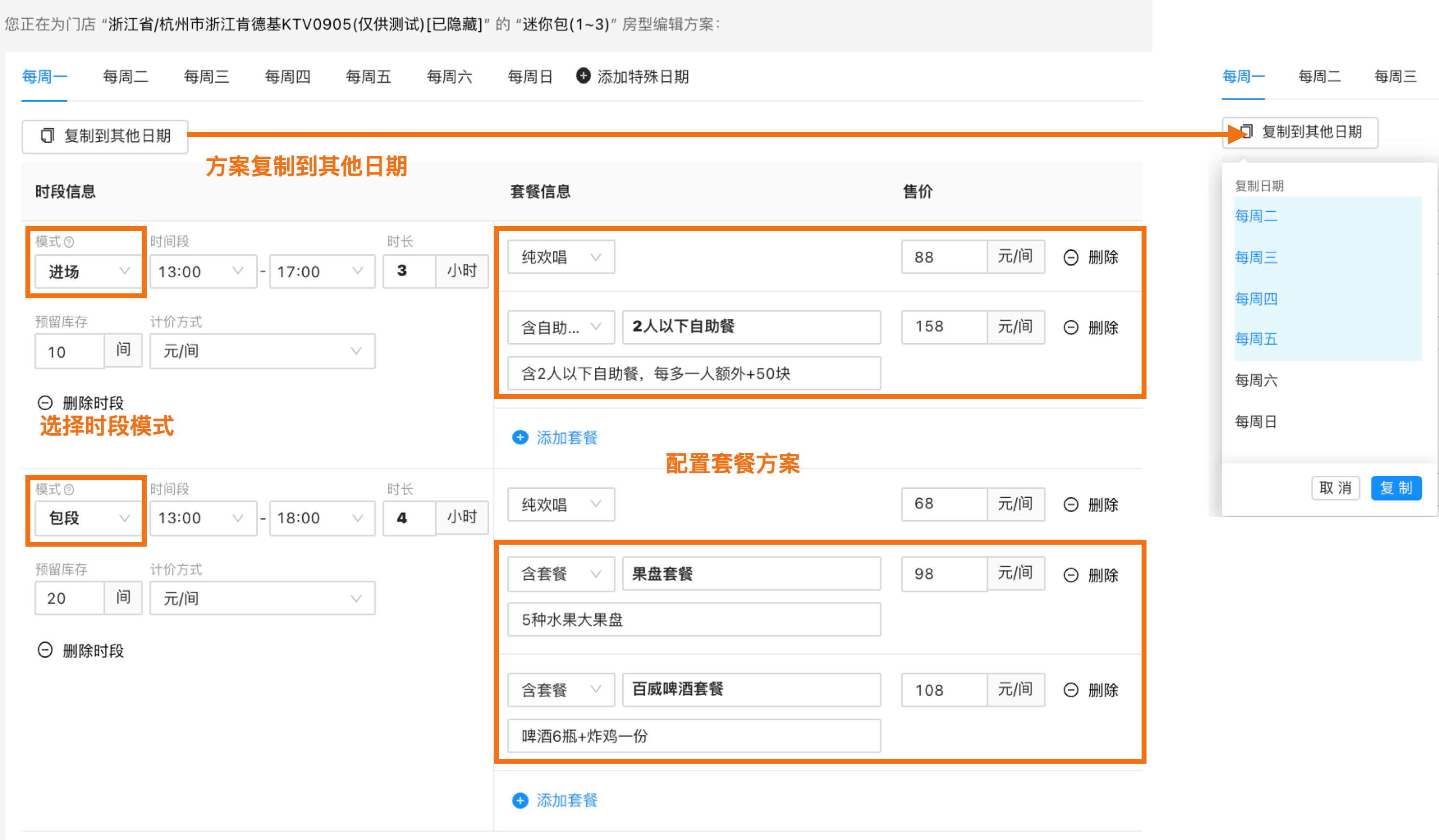This screenshot has width=1439, height=840.
Task: Select 每周二 tab in right panel
Action: coord(1320,76)
